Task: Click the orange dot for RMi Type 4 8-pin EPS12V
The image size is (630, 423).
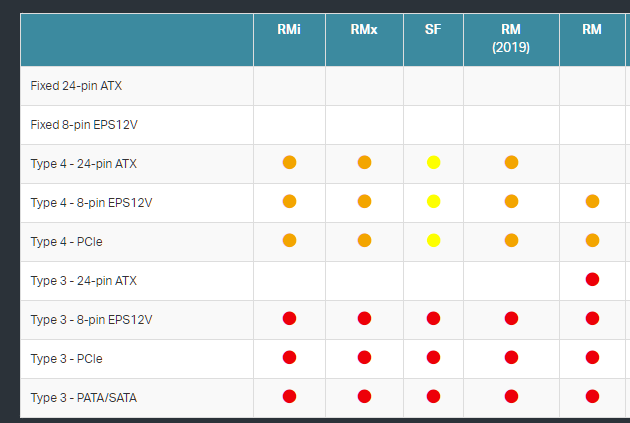Action: (289, 202)
